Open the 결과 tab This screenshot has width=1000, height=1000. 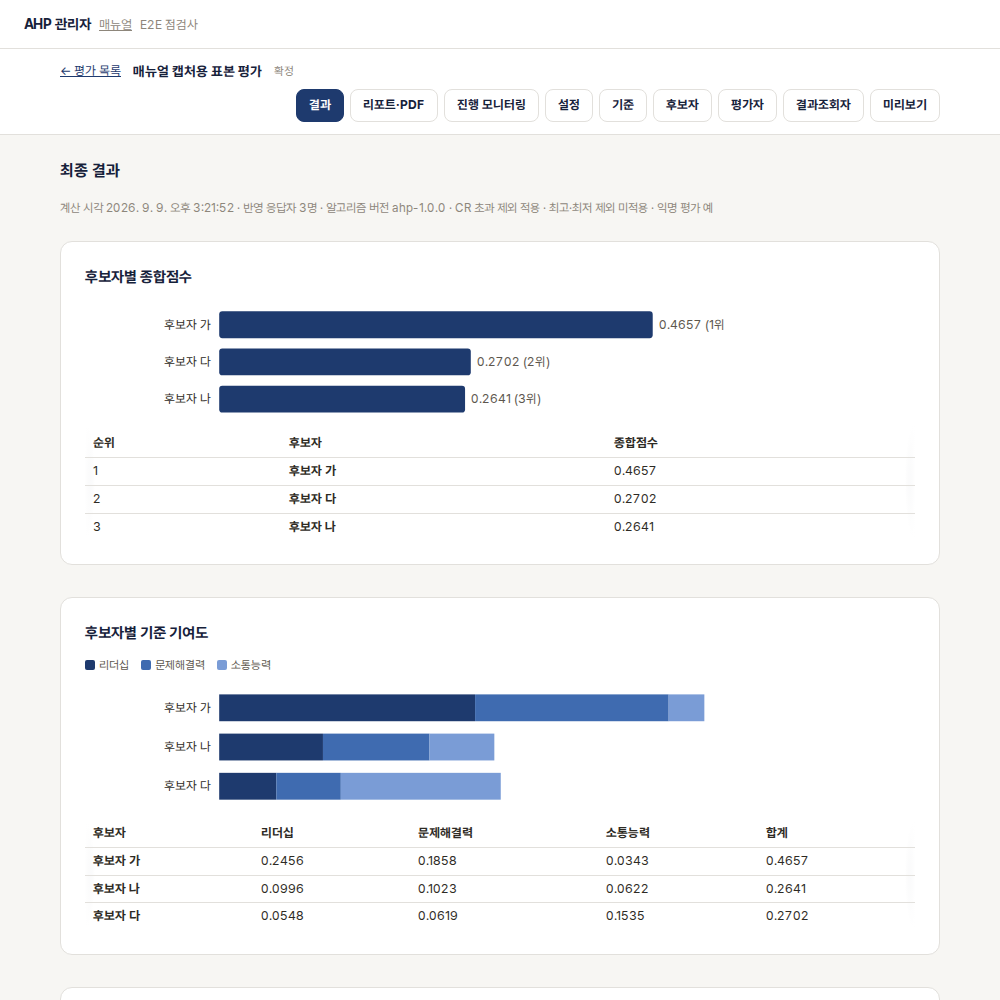(320, 105)
